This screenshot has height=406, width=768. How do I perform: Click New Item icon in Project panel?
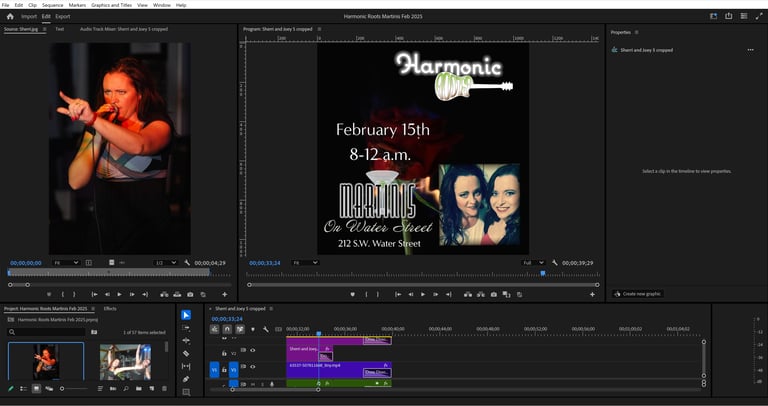click(151, 388)
